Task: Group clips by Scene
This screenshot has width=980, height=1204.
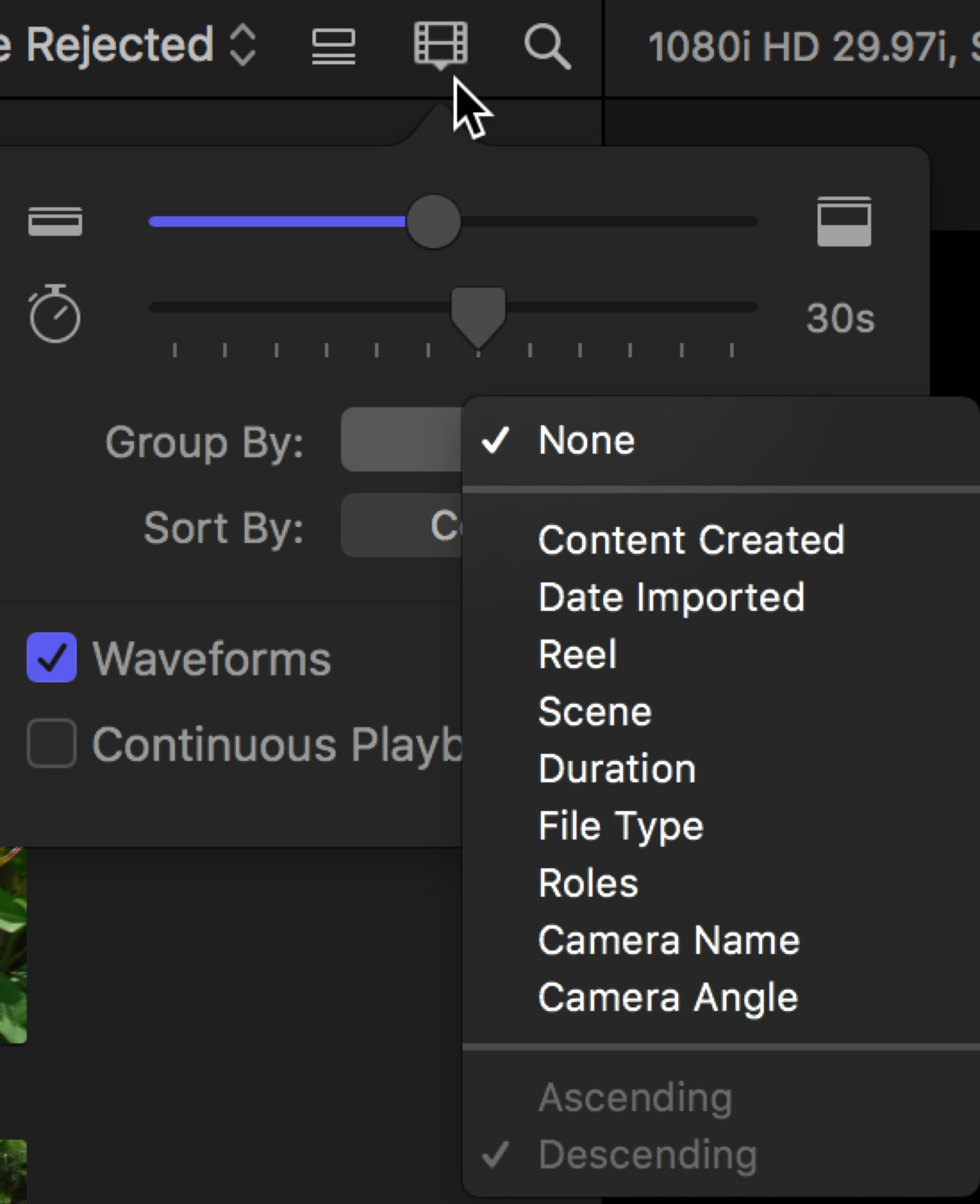Action: coord(595,711)
